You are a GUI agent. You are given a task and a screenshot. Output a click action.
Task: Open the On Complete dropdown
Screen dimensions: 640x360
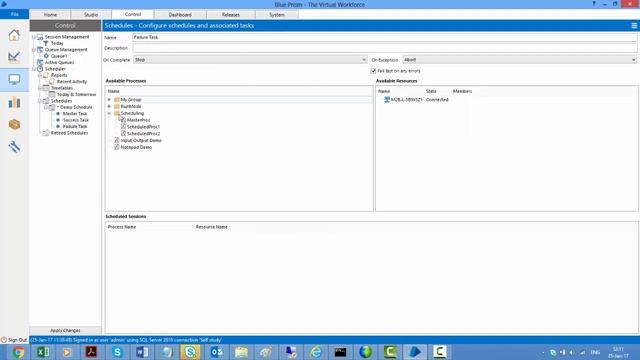click(250, 60)
